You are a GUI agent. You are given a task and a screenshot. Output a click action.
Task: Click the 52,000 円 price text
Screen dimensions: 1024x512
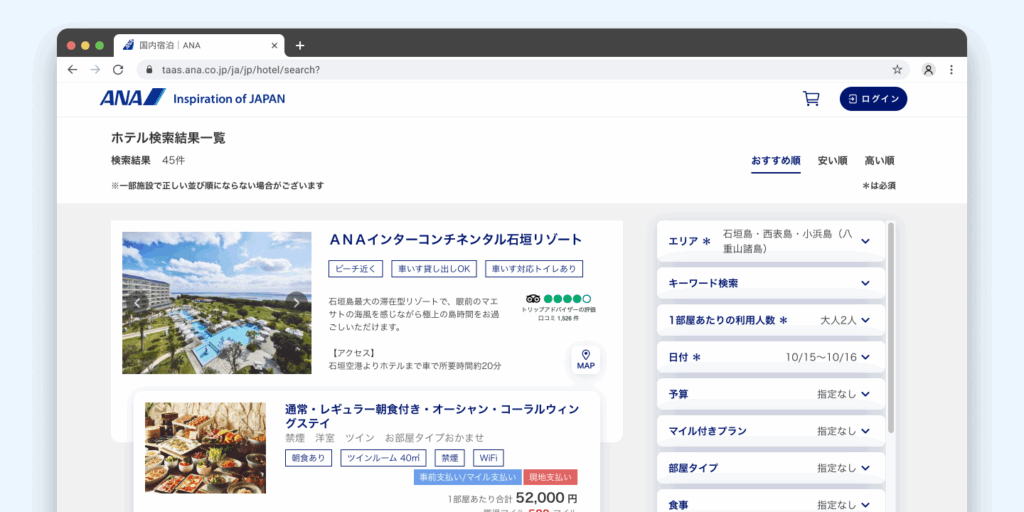547,498
